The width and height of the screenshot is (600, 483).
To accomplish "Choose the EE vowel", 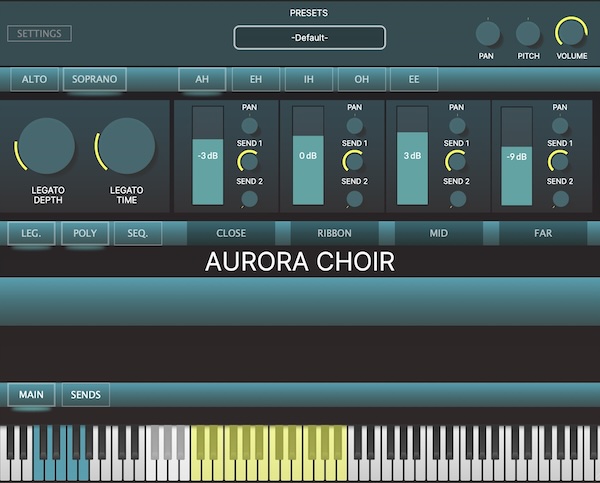I will coord(414,79).
